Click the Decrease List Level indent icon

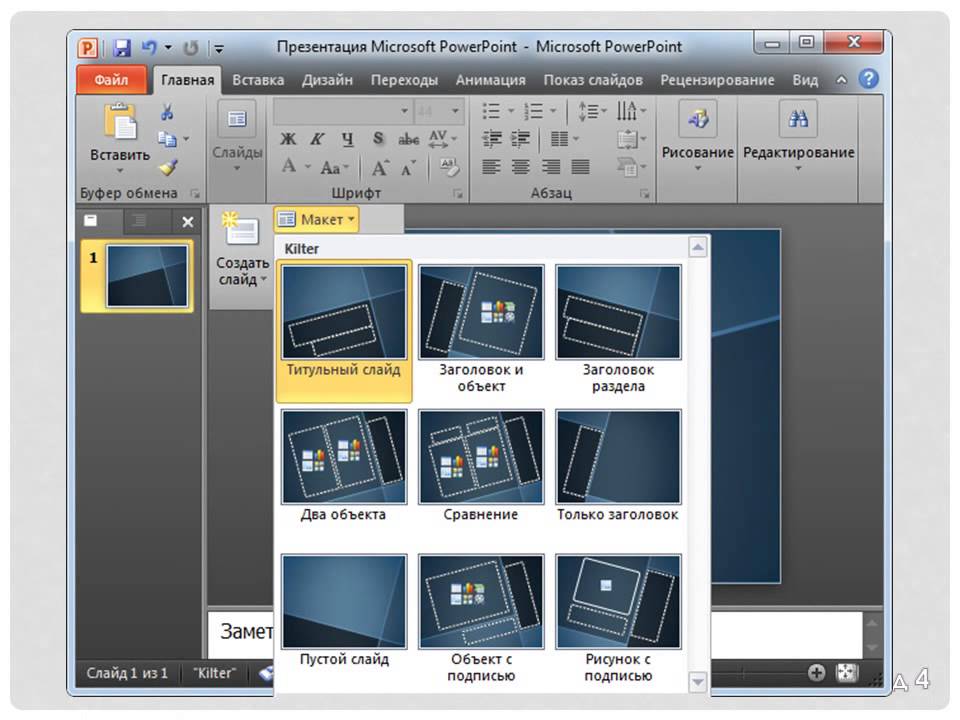pos(492,139)
